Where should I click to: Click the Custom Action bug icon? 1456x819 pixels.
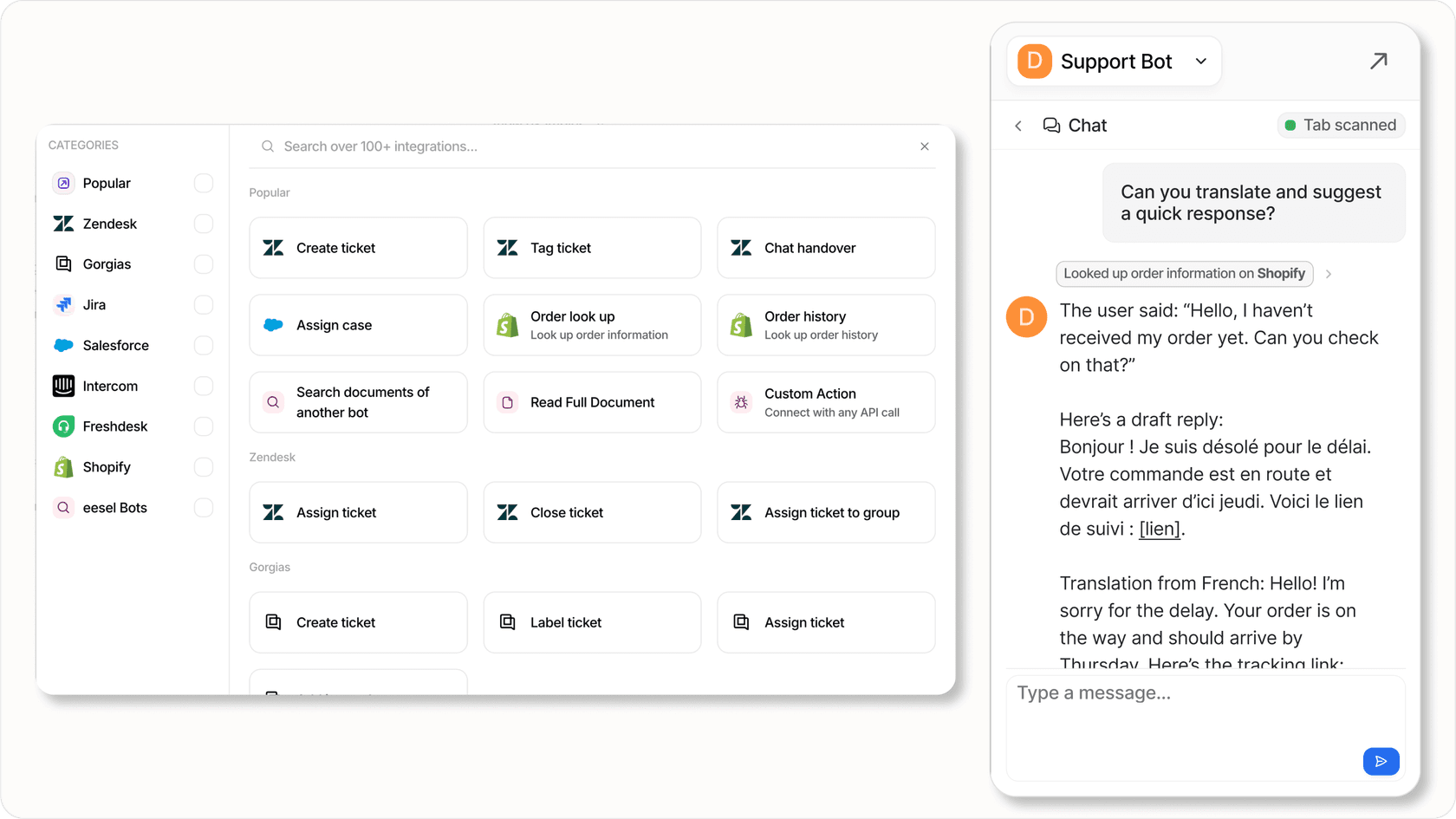741,402
